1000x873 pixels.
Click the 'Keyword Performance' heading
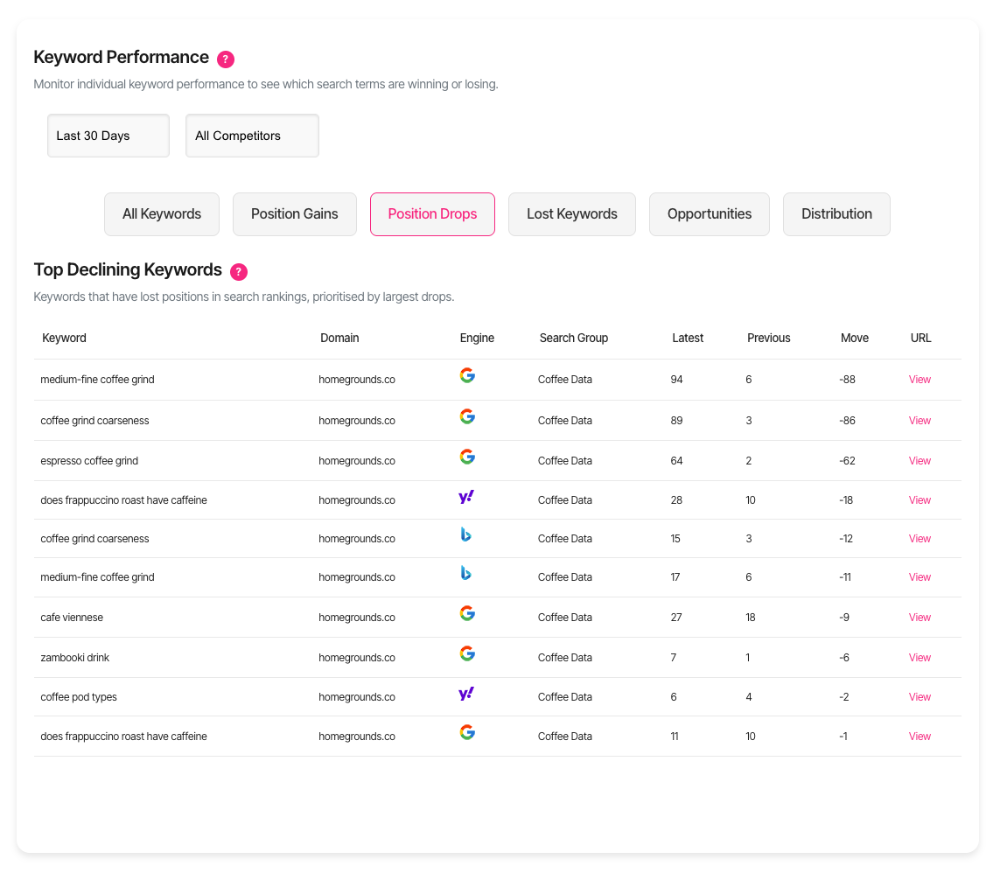121,57
